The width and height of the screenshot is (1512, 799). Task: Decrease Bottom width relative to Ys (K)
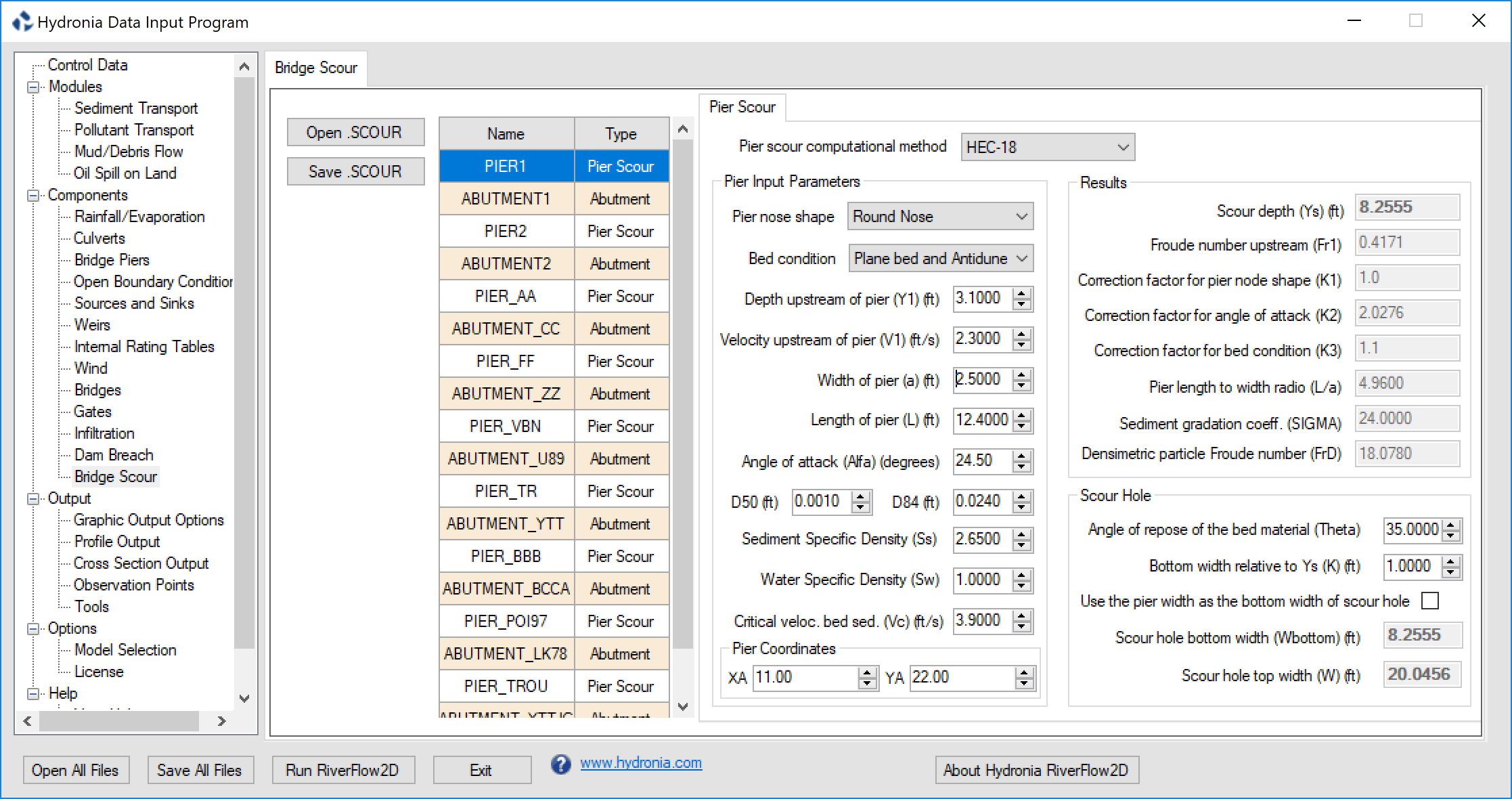click(1450, 572)
